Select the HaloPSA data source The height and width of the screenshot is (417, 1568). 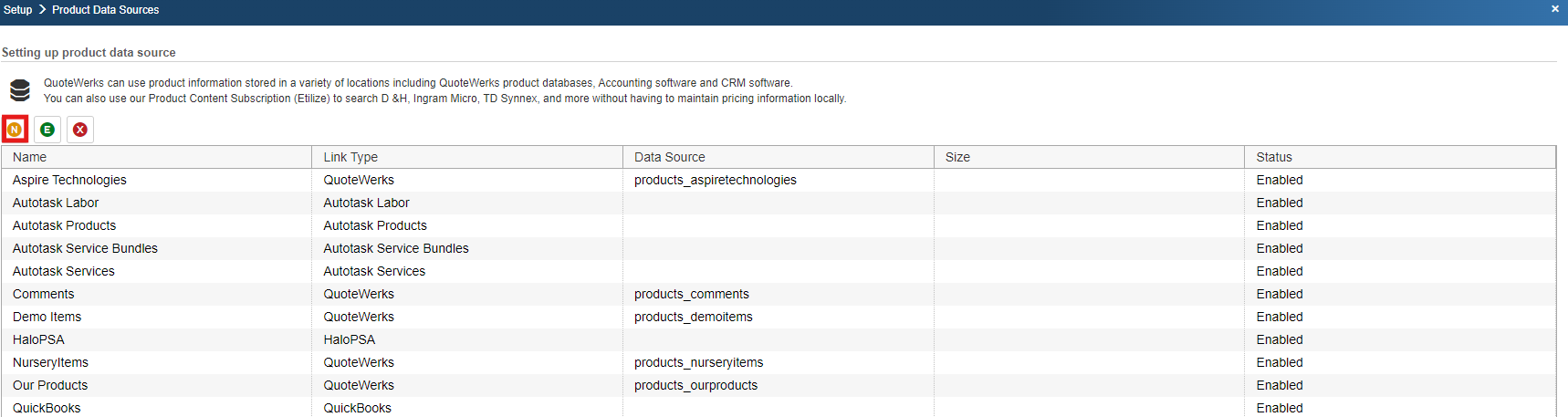pos(38,339)
